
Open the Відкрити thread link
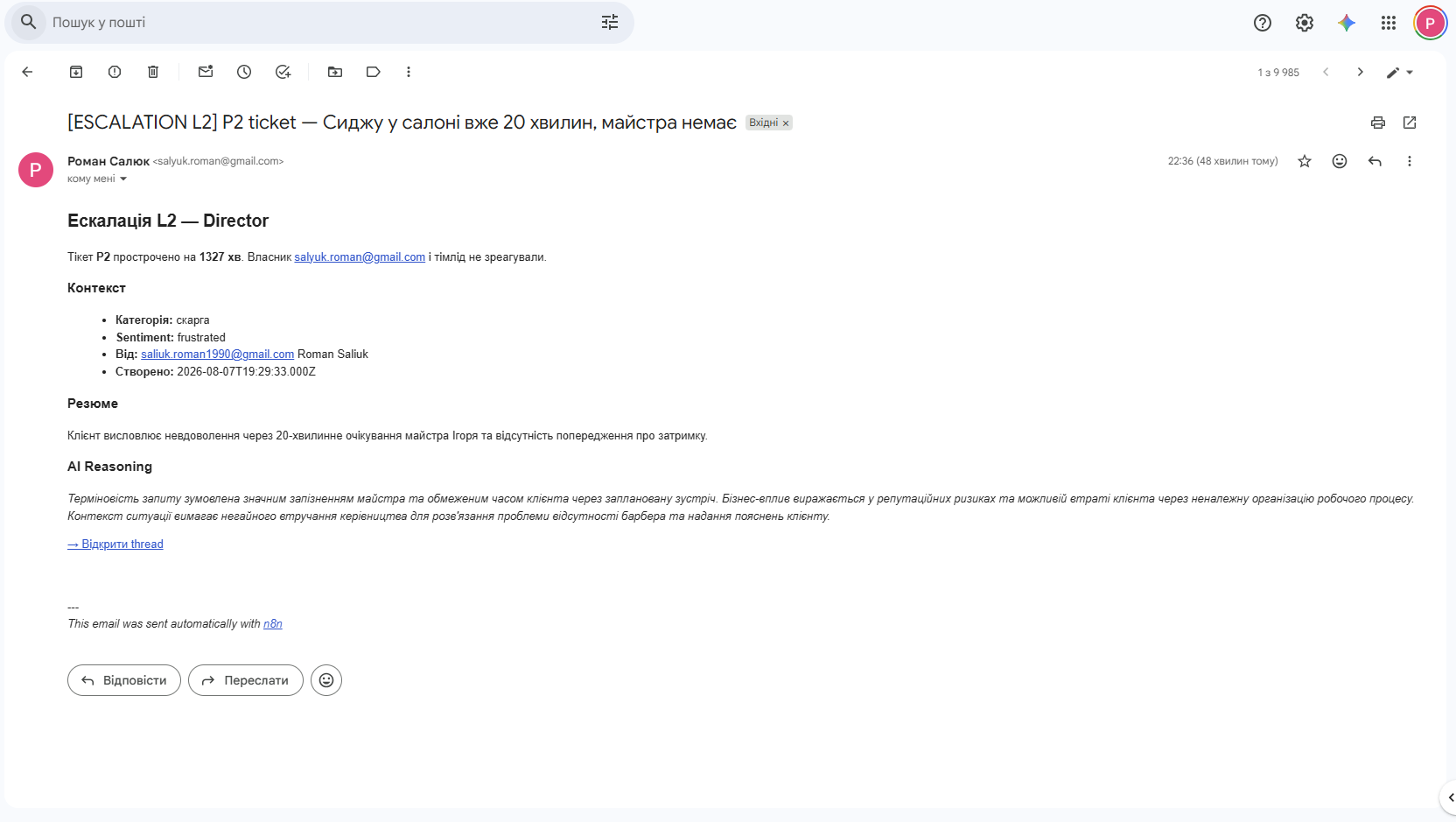(115, 544)
